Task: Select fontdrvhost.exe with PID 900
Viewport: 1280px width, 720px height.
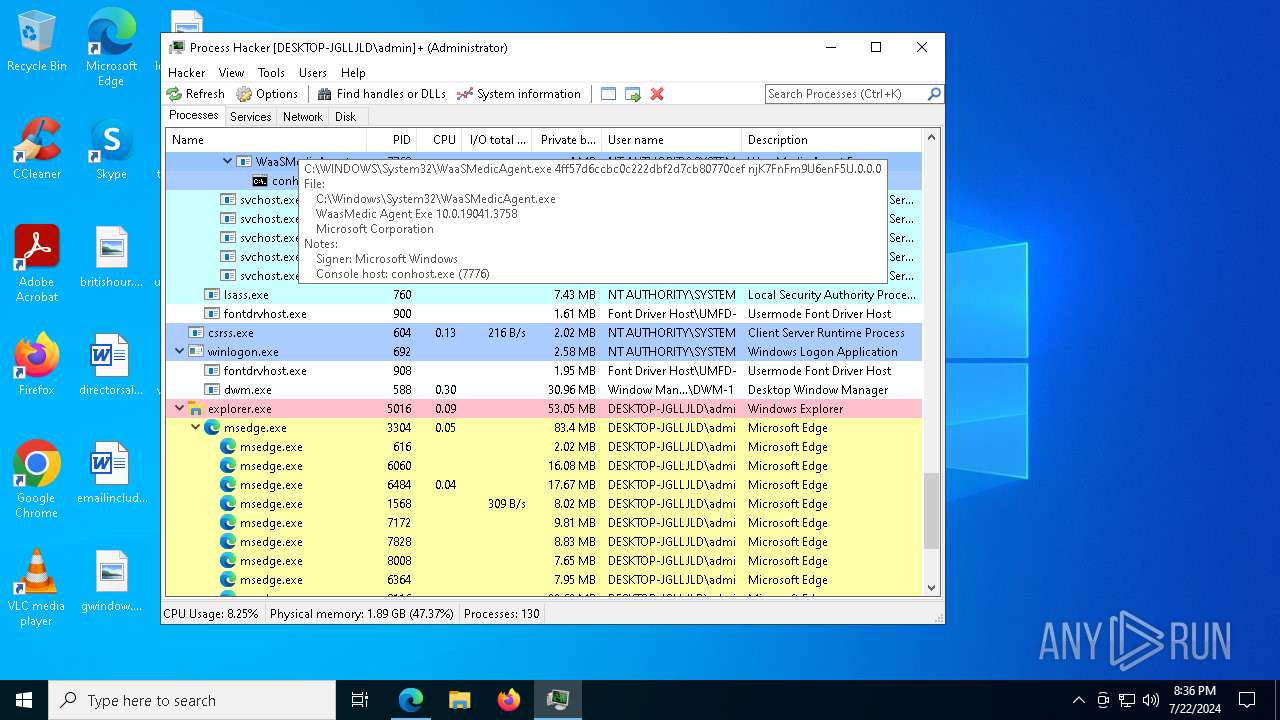Action: coord(543,314)
